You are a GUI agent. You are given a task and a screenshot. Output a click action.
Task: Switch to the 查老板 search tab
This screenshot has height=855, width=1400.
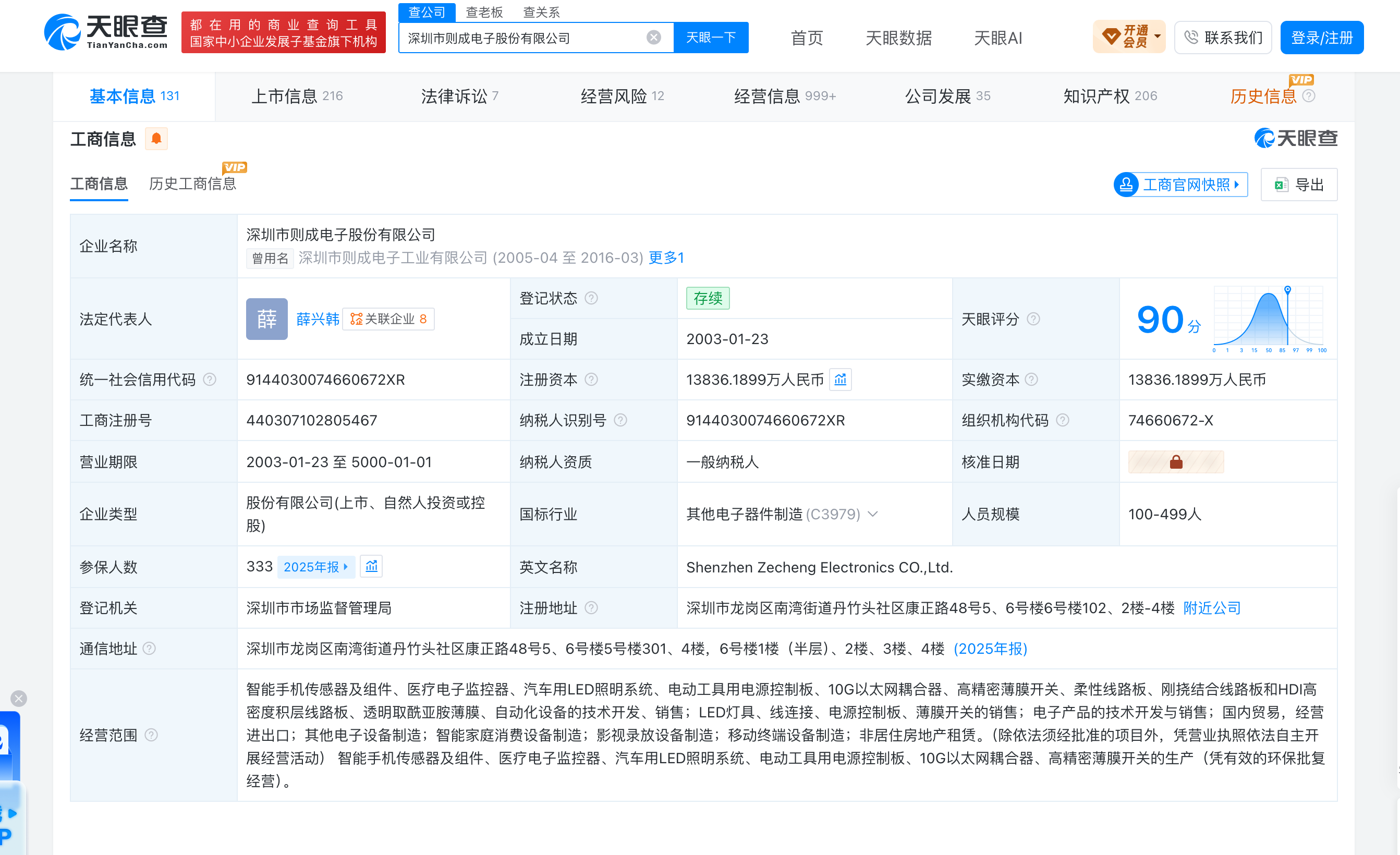click(484, 12)
